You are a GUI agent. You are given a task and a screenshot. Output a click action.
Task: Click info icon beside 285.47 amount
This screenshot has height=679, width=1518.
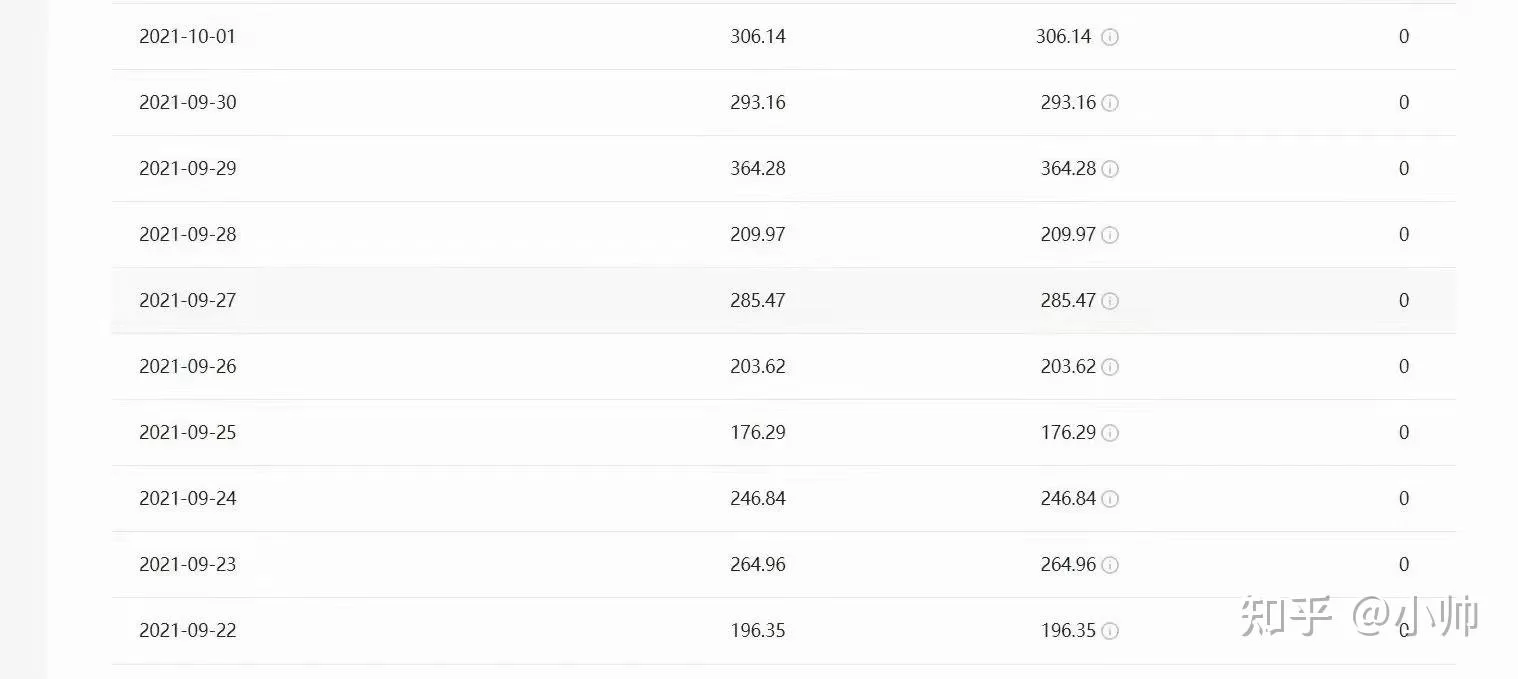[x=1110, y=301]
